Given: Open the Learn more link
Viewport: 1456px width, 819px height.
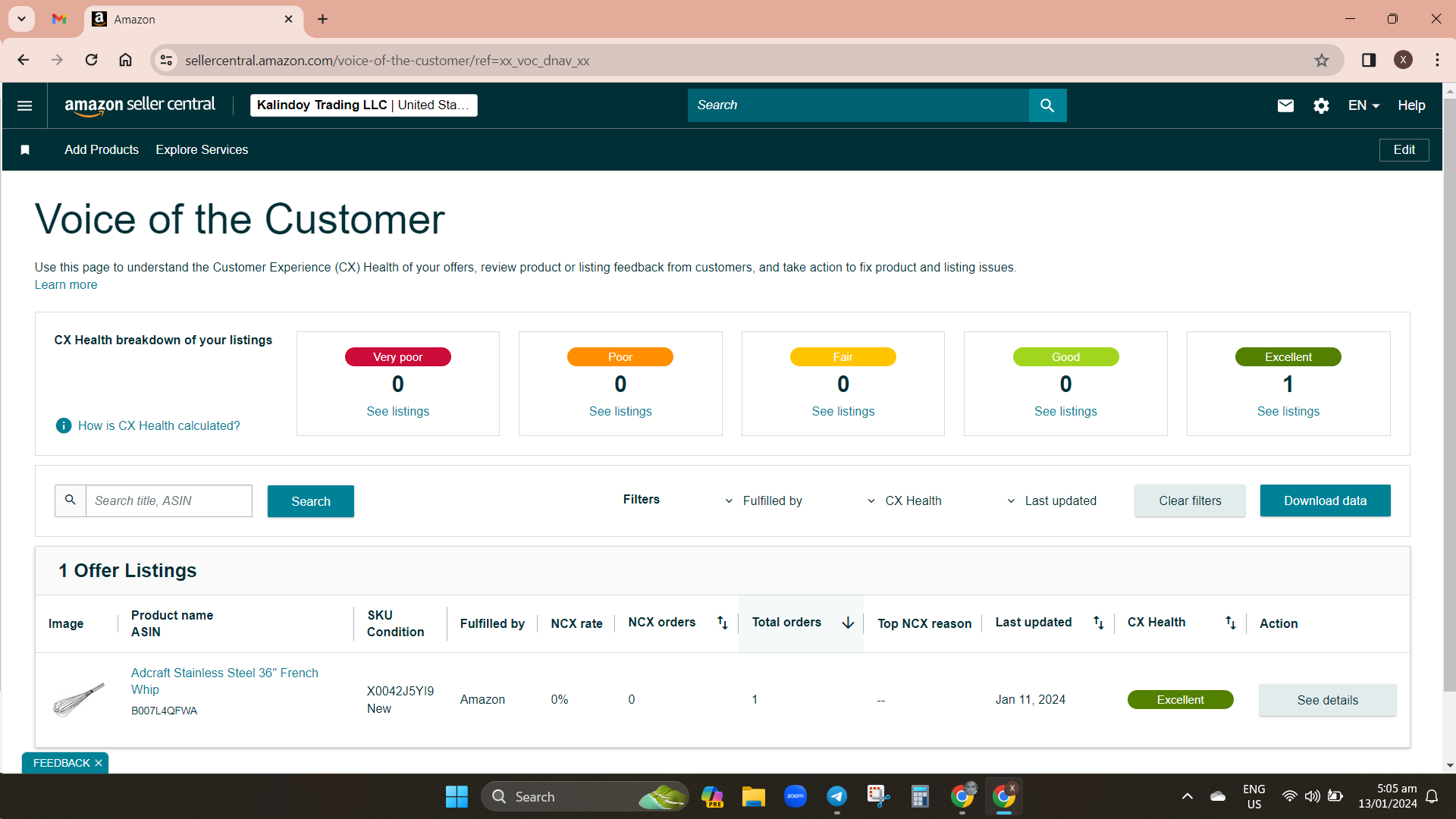Looking at the screenshot, I should point(66,285).
